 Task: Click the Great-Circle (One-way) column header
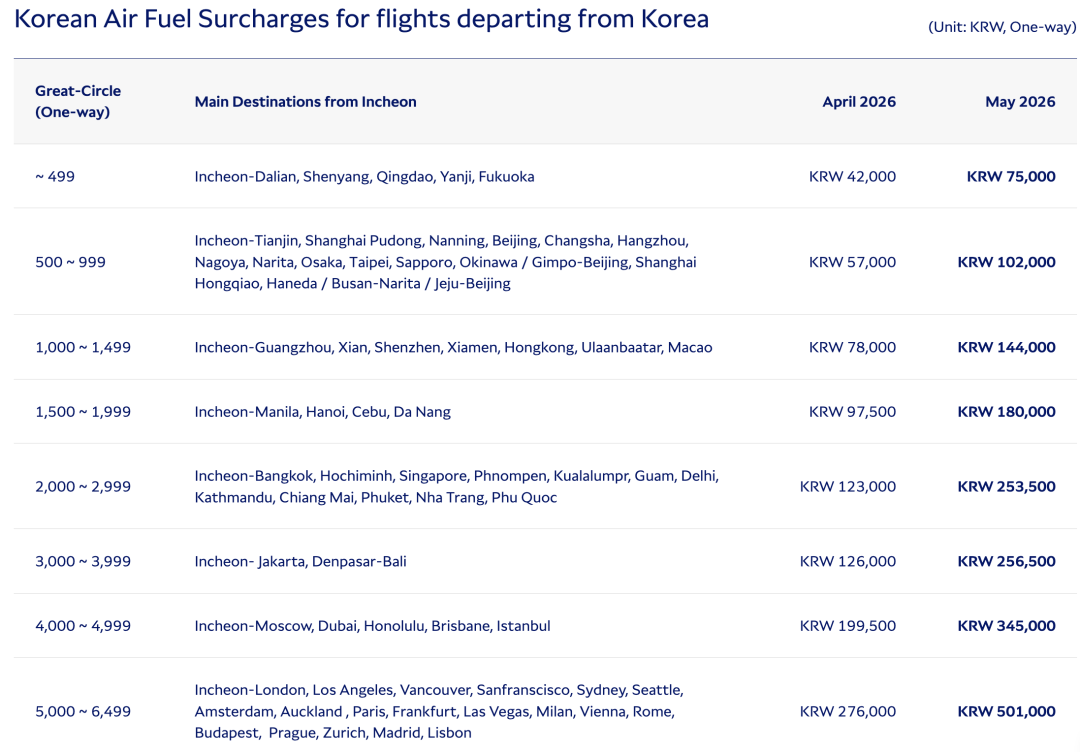click(78, 101)
